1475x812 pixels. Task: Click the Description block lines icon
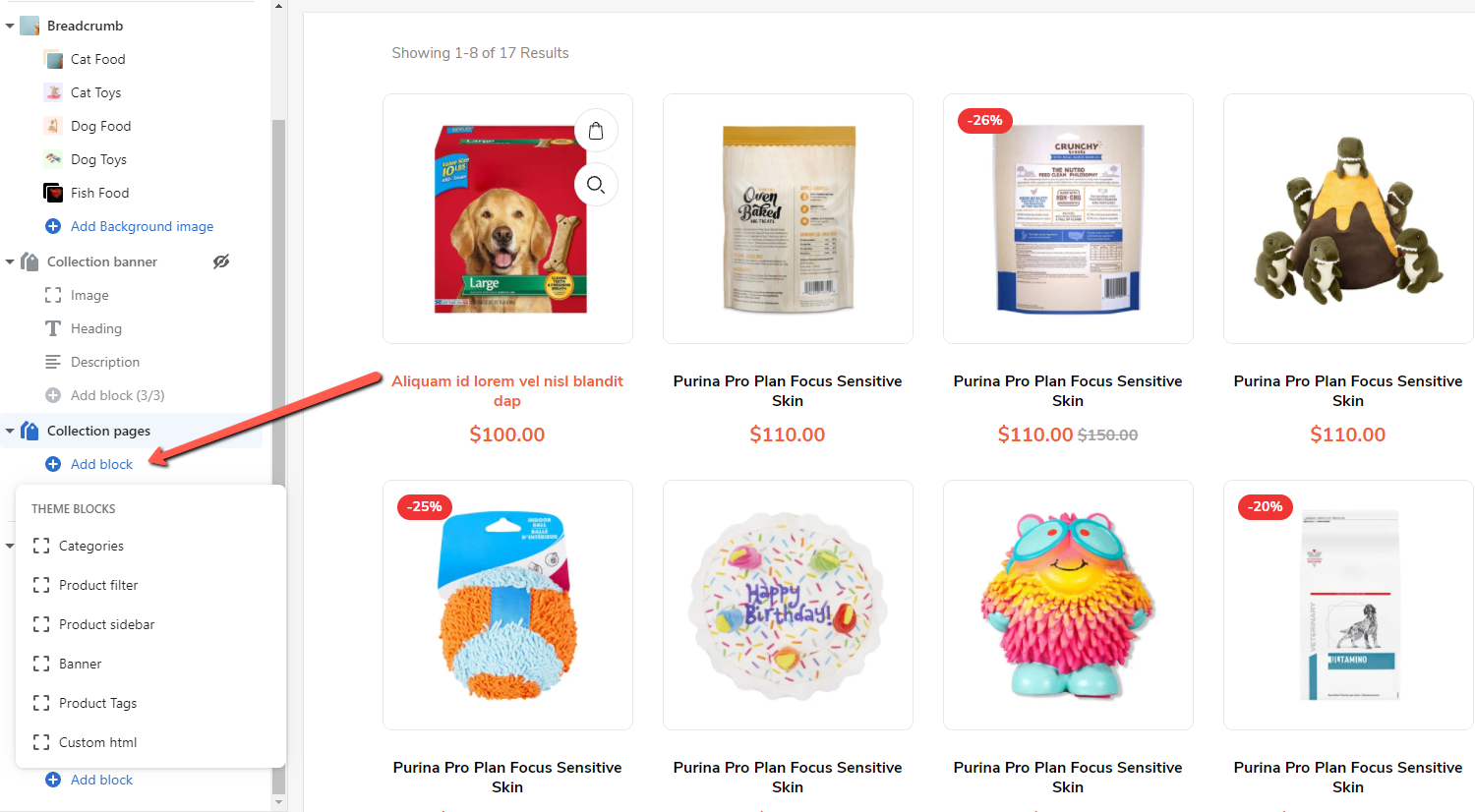pyautogui.click(x=53, y=362)
